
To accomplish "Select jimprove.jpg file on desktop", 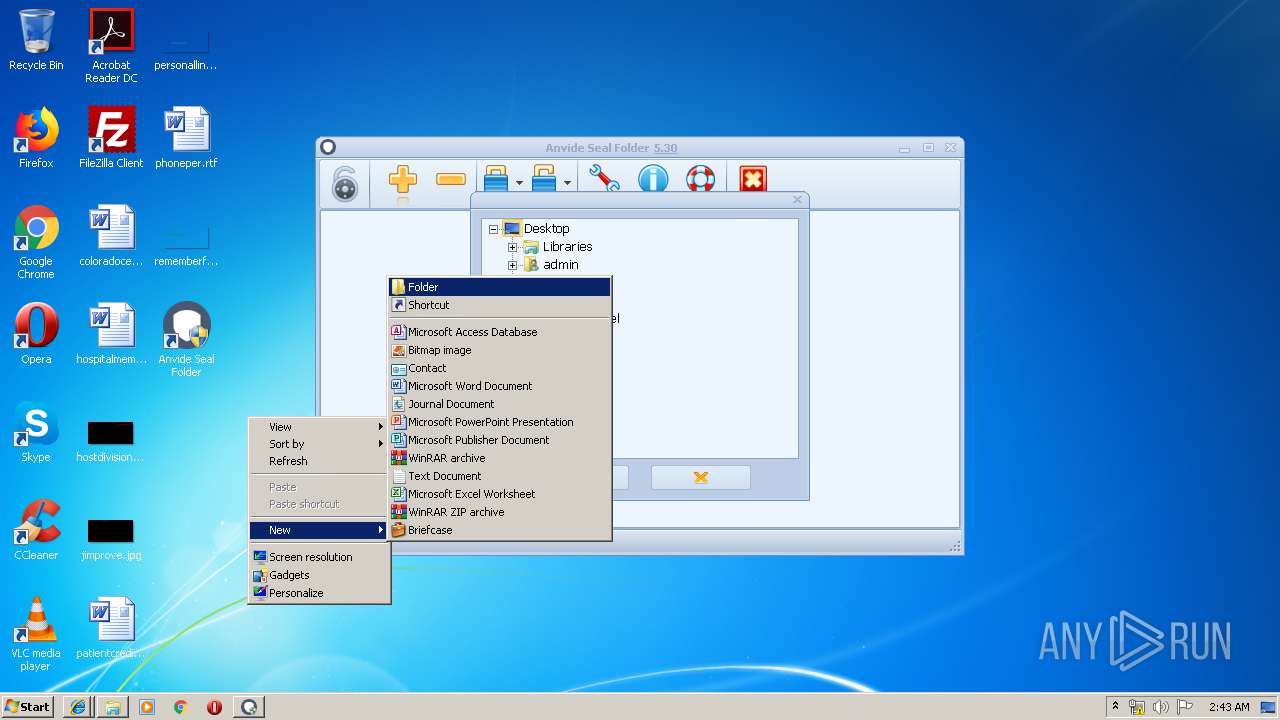I will [x=111, y=538].
